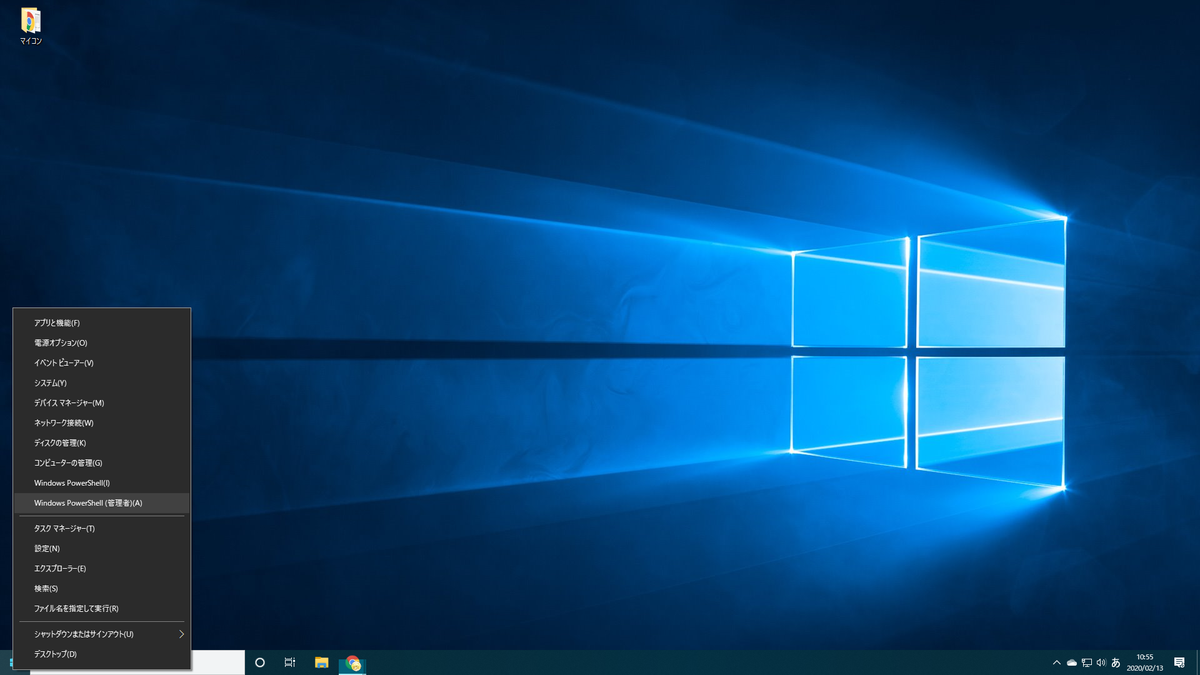Select ディスクの管理(K)

click(101, 443)
